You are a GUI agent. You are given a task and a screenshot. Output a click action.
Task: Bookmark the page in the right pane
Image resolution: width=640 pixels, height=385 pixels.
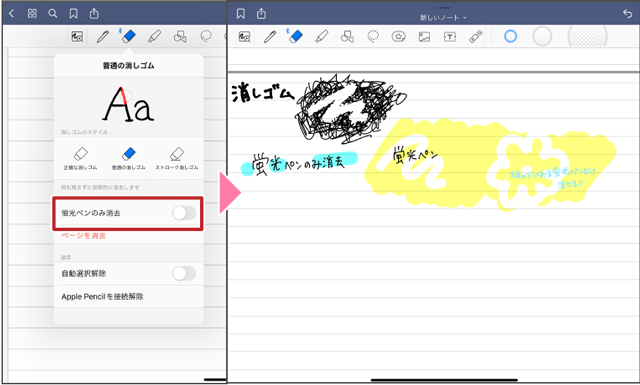[241, 13]
